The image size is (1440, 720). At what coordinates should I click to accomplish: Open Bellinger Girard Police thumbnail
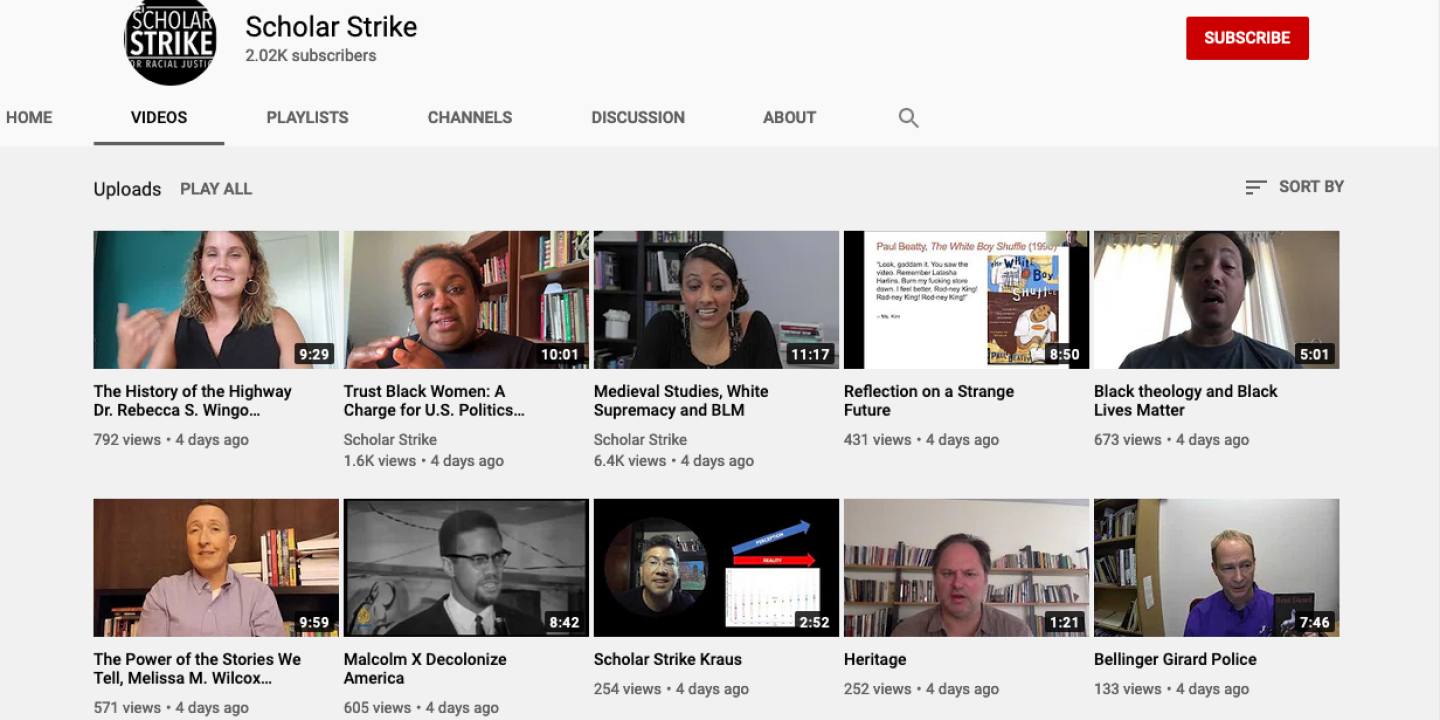click(x=1216, y=568)
